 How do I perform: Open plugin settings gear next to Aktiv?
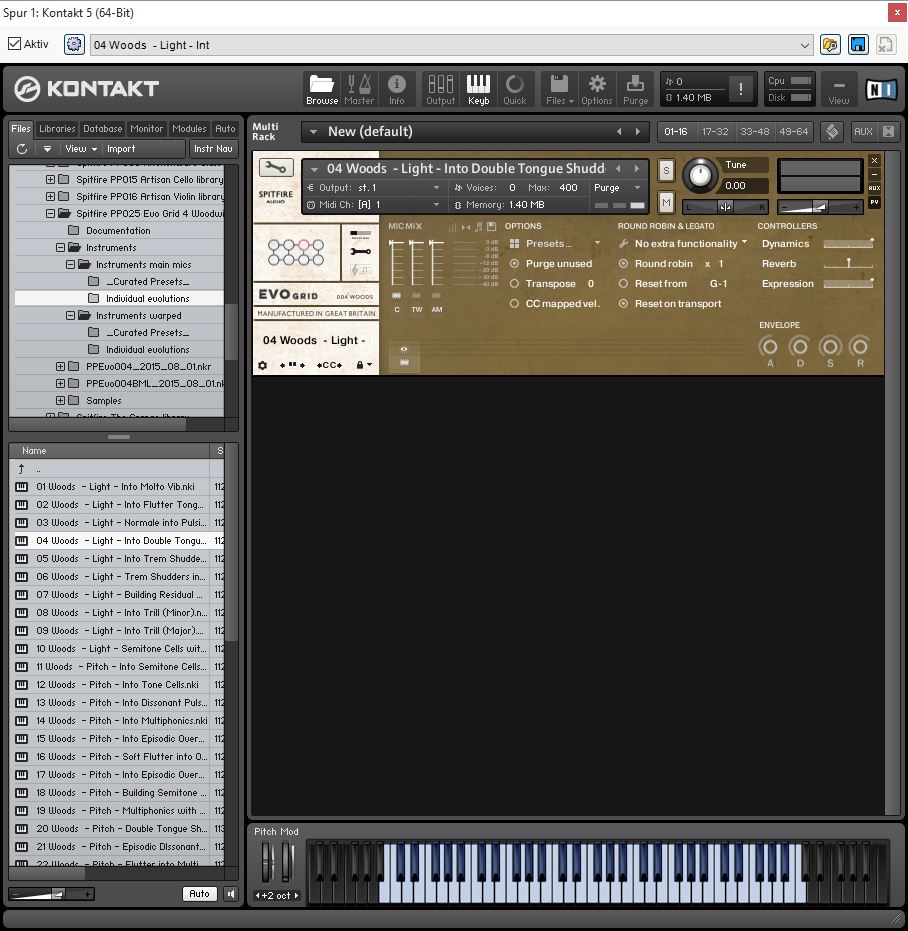click(74, 45)
